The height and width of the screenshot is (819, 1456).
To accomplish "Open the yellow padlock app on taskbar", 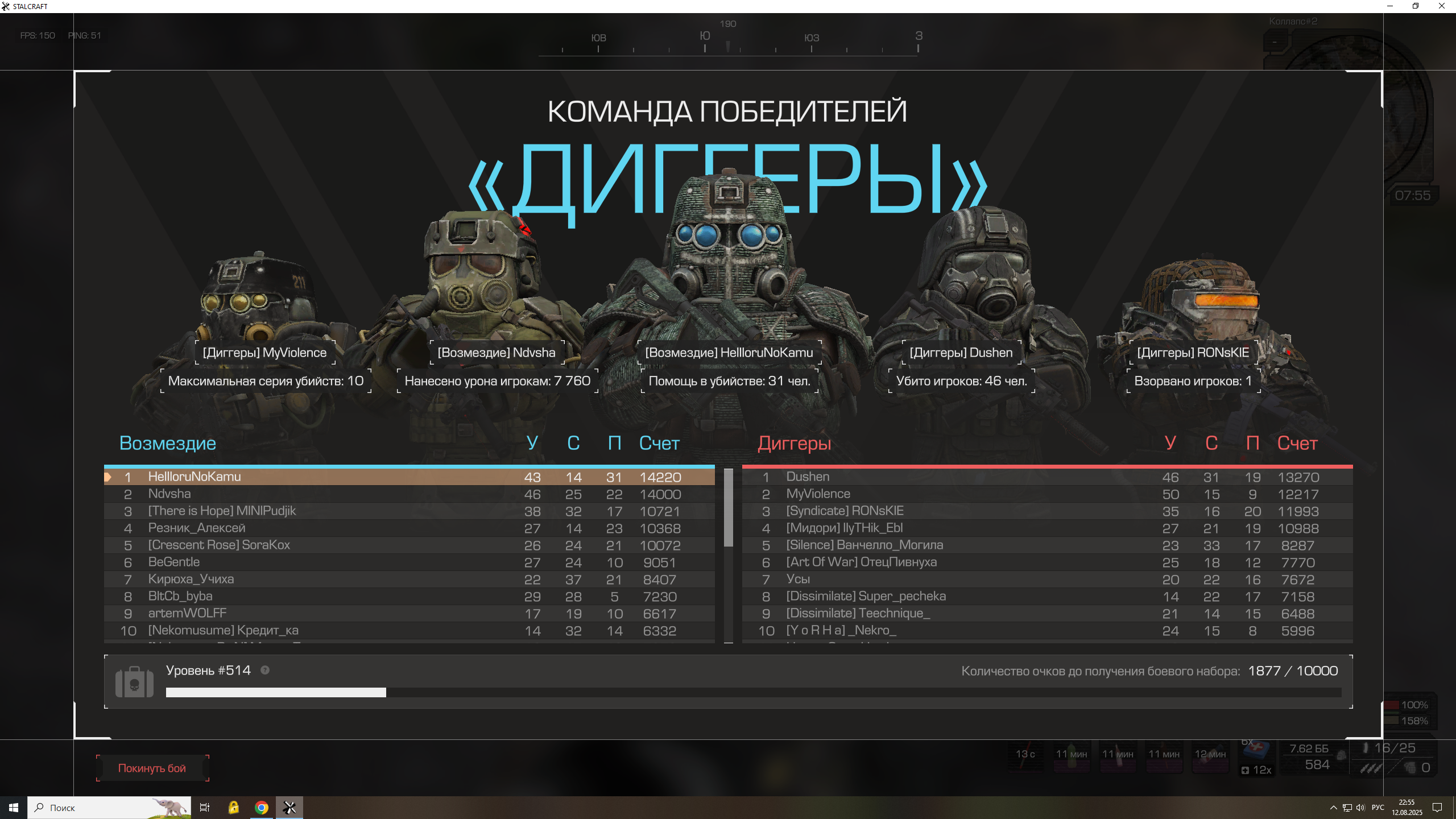I will click(233, 808).
